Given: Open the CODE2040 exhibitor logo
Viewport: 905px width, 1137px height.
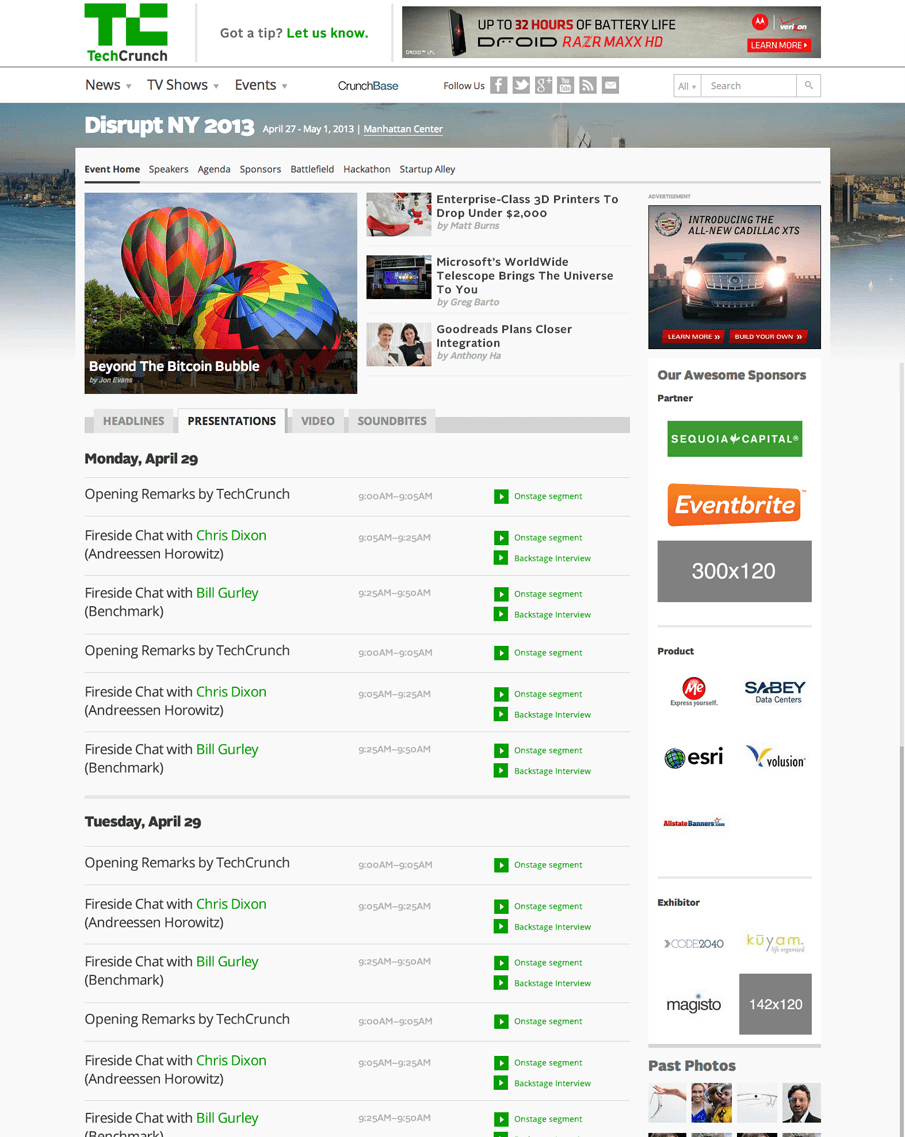Looking at the screenshot, I should click(x=694, y=943).
